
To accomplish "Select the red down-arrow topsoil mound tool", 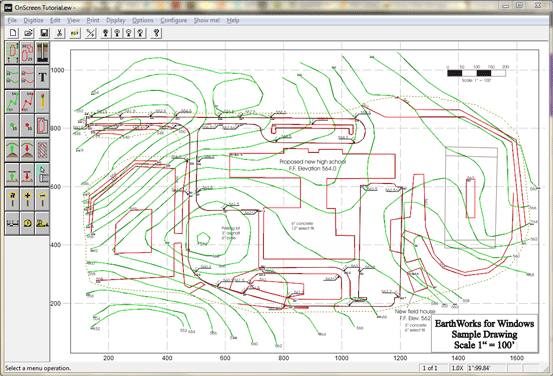I will 27,150.
